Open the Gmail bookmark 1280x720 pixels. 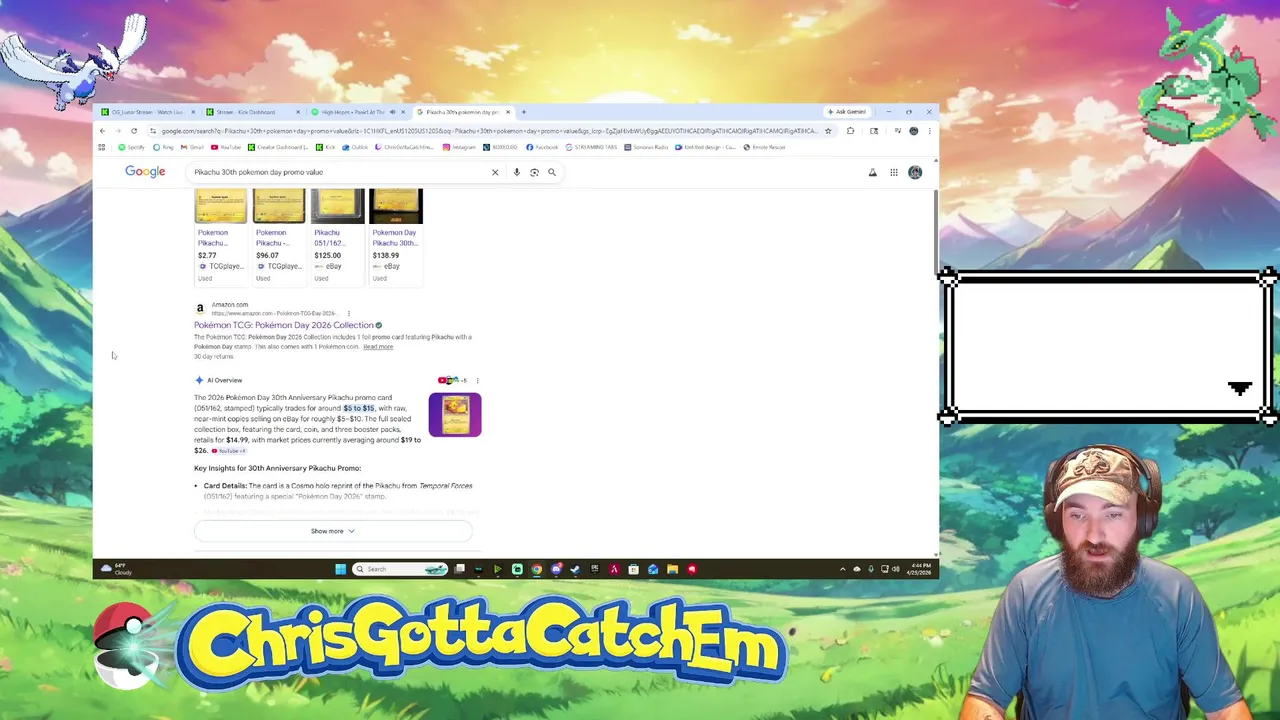tap(192, 147)
